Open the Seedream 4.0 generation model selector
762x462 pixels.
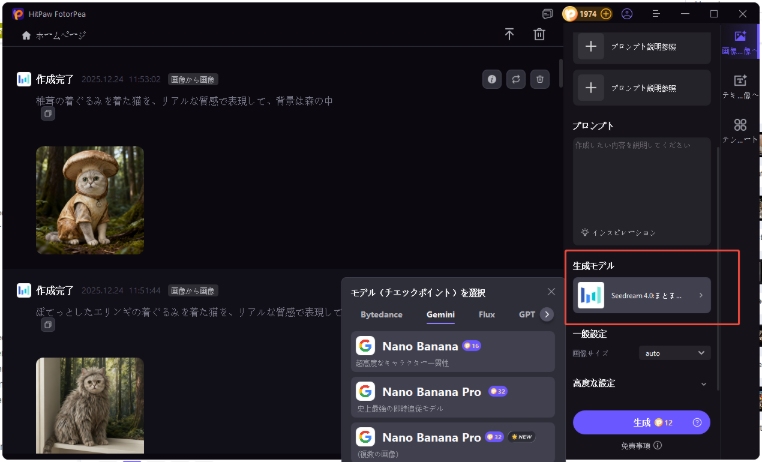click(x=641, y=295)
